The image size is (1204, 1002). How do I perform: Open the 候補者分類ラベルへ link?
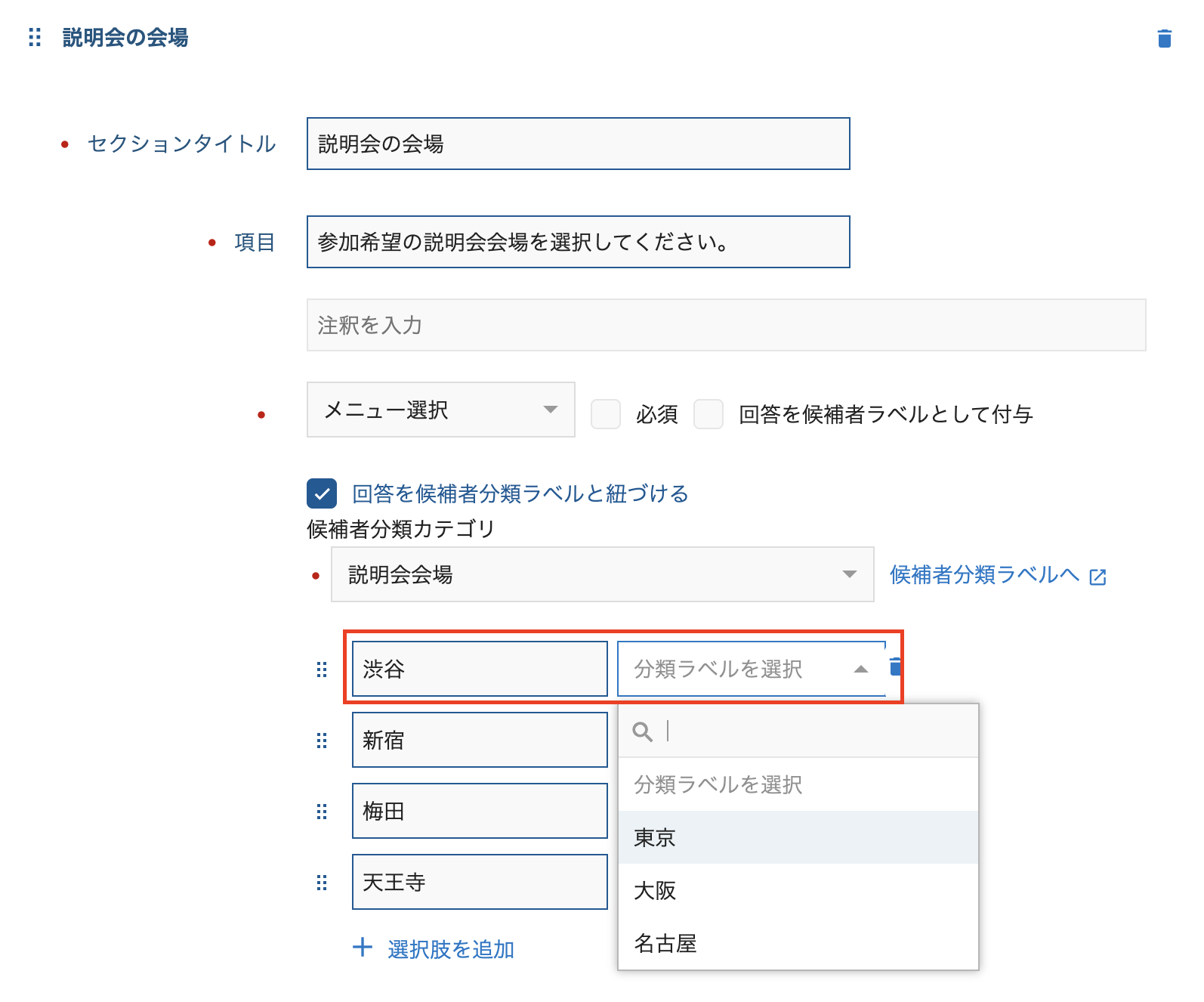tap(997, 576)
